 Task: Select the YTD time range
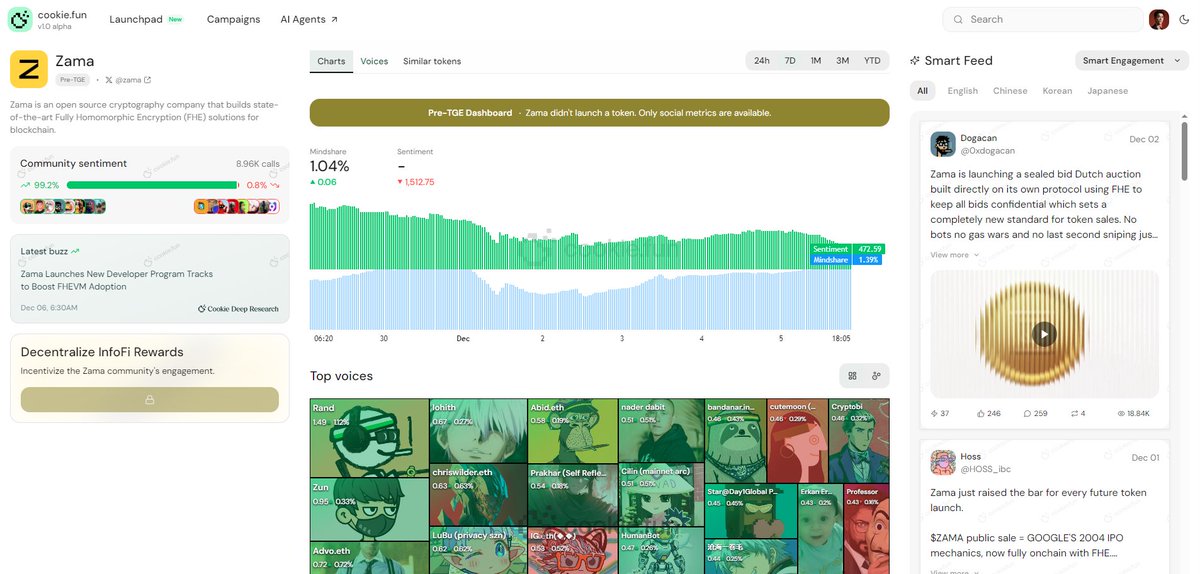[873, 61]
